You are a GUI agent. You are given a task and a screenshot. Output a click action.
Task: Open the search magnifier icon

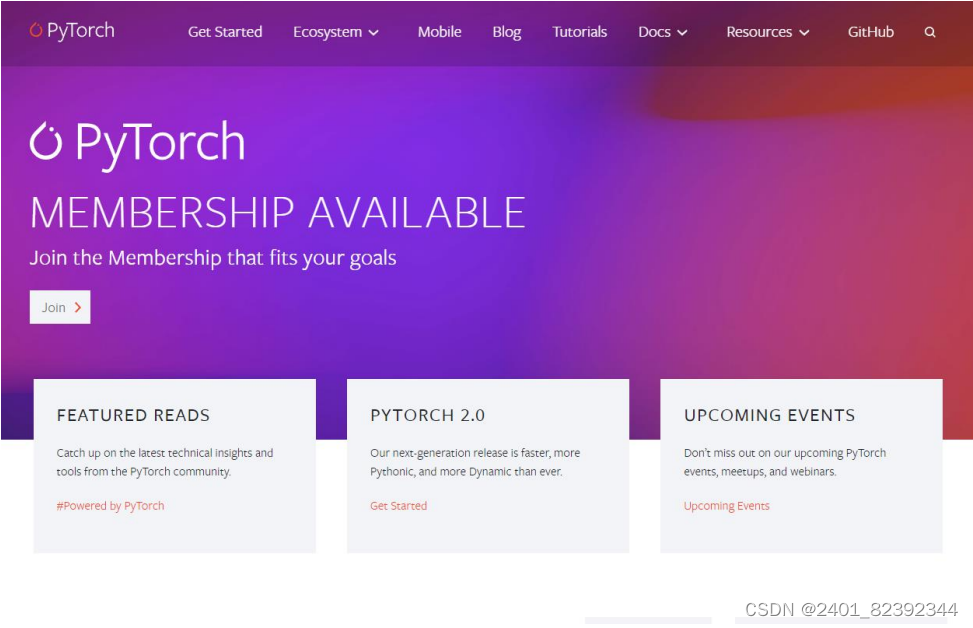tap(930, 32)
